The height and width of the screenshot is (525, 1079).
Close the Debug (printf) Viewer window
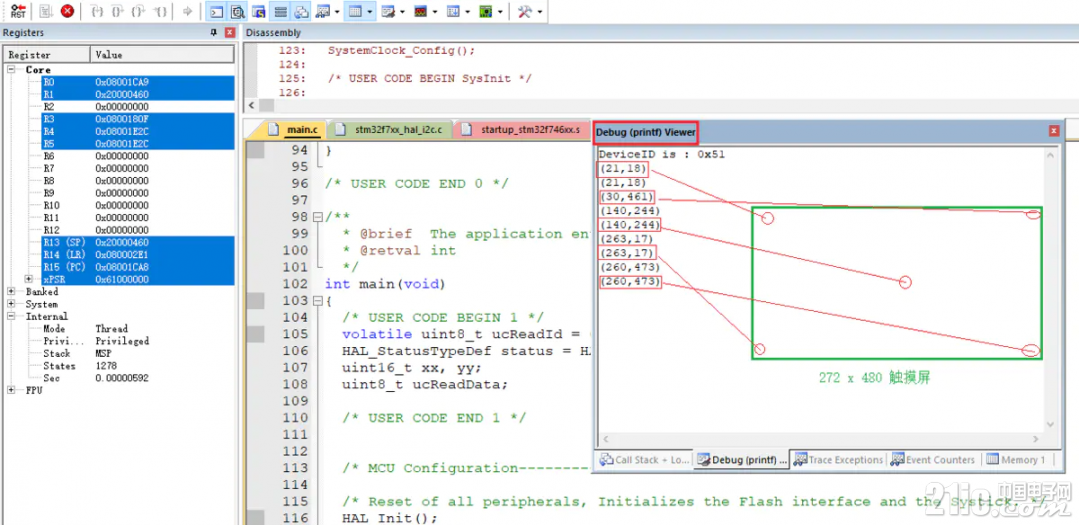1054,131
